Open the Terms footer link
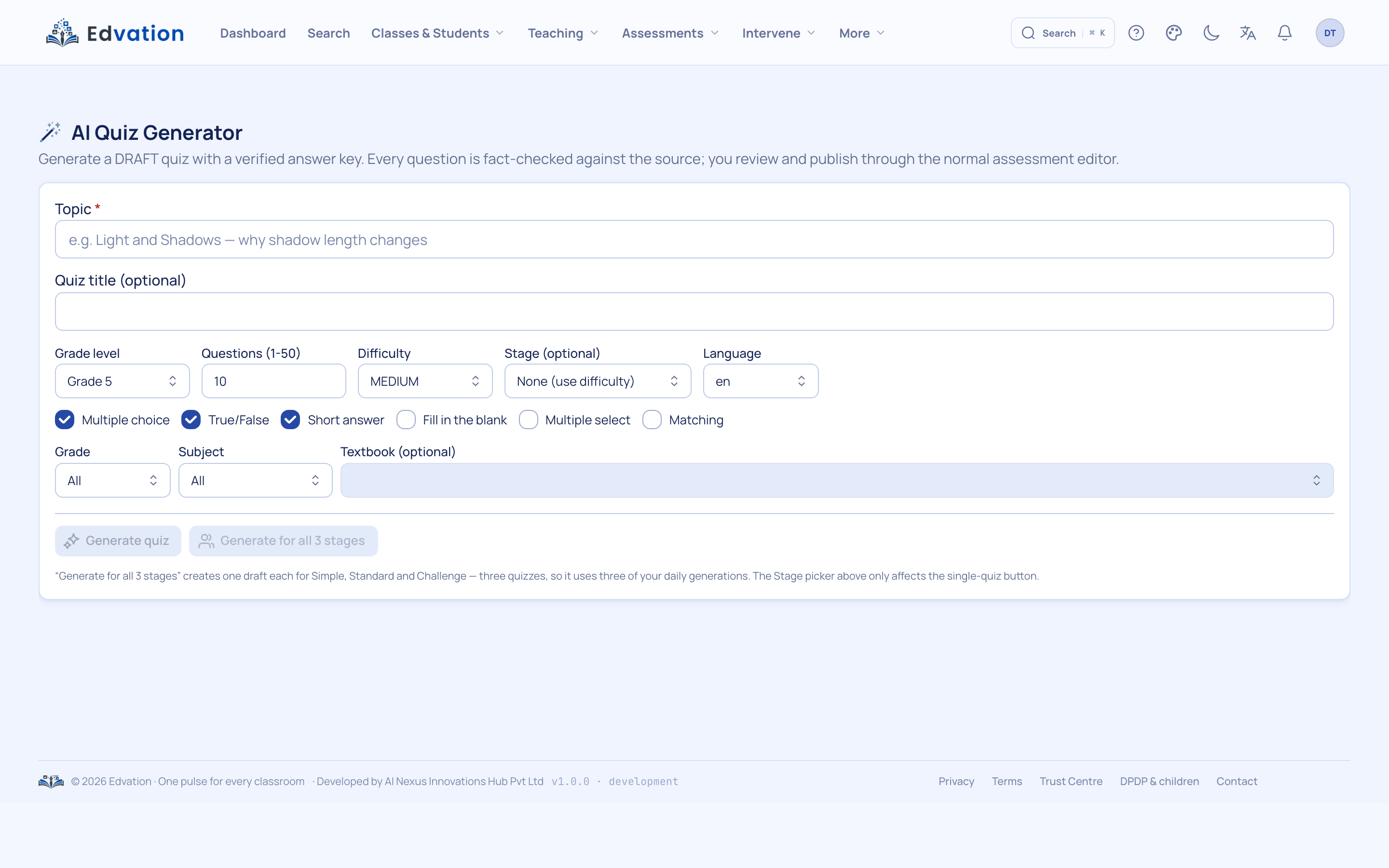This screenshot has width=1389, height=868. (1007, 781)
